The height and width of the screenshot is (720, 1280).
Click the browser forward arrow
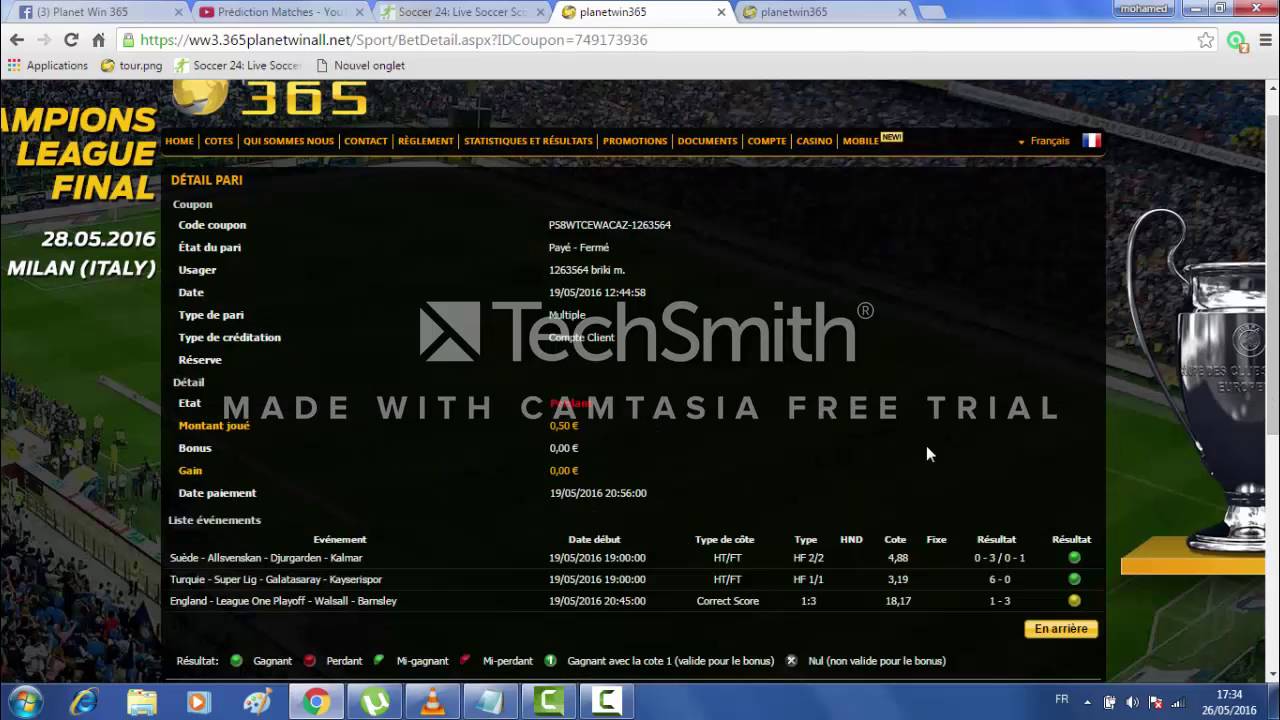point(43,40)
